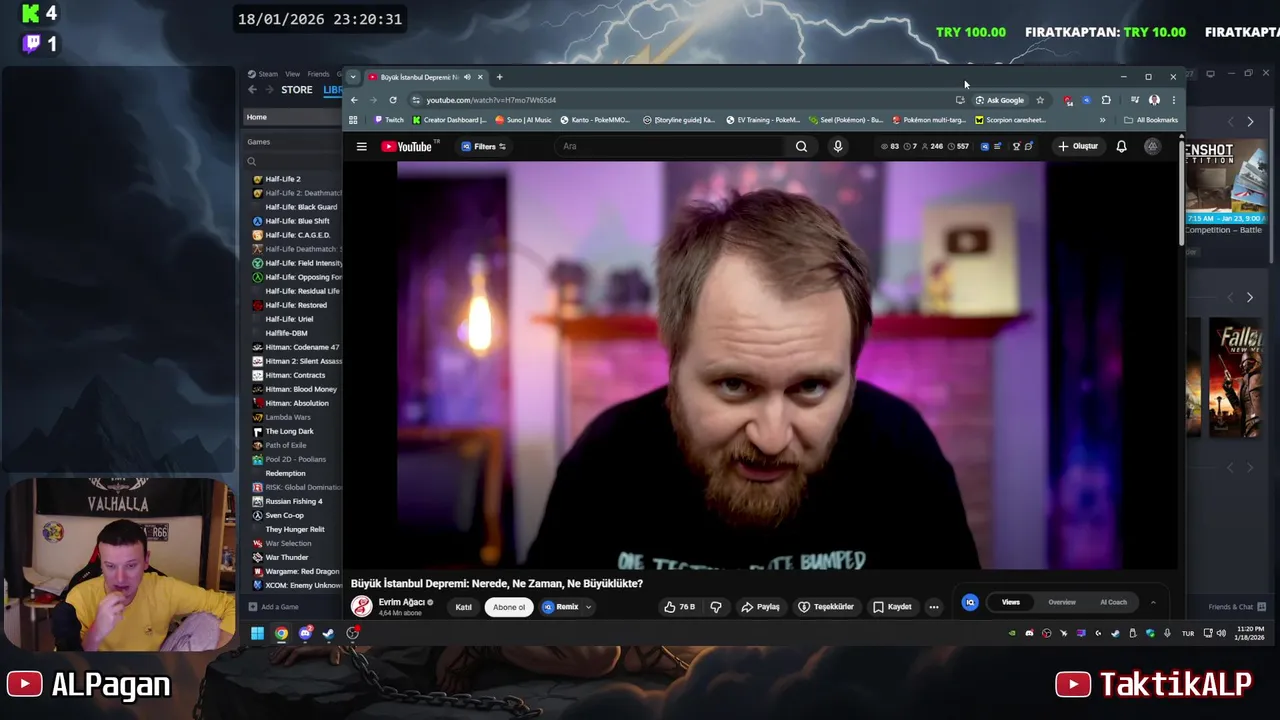
Task: Open Chrome extensions puzzle icon
Action: pos(1106,100)
